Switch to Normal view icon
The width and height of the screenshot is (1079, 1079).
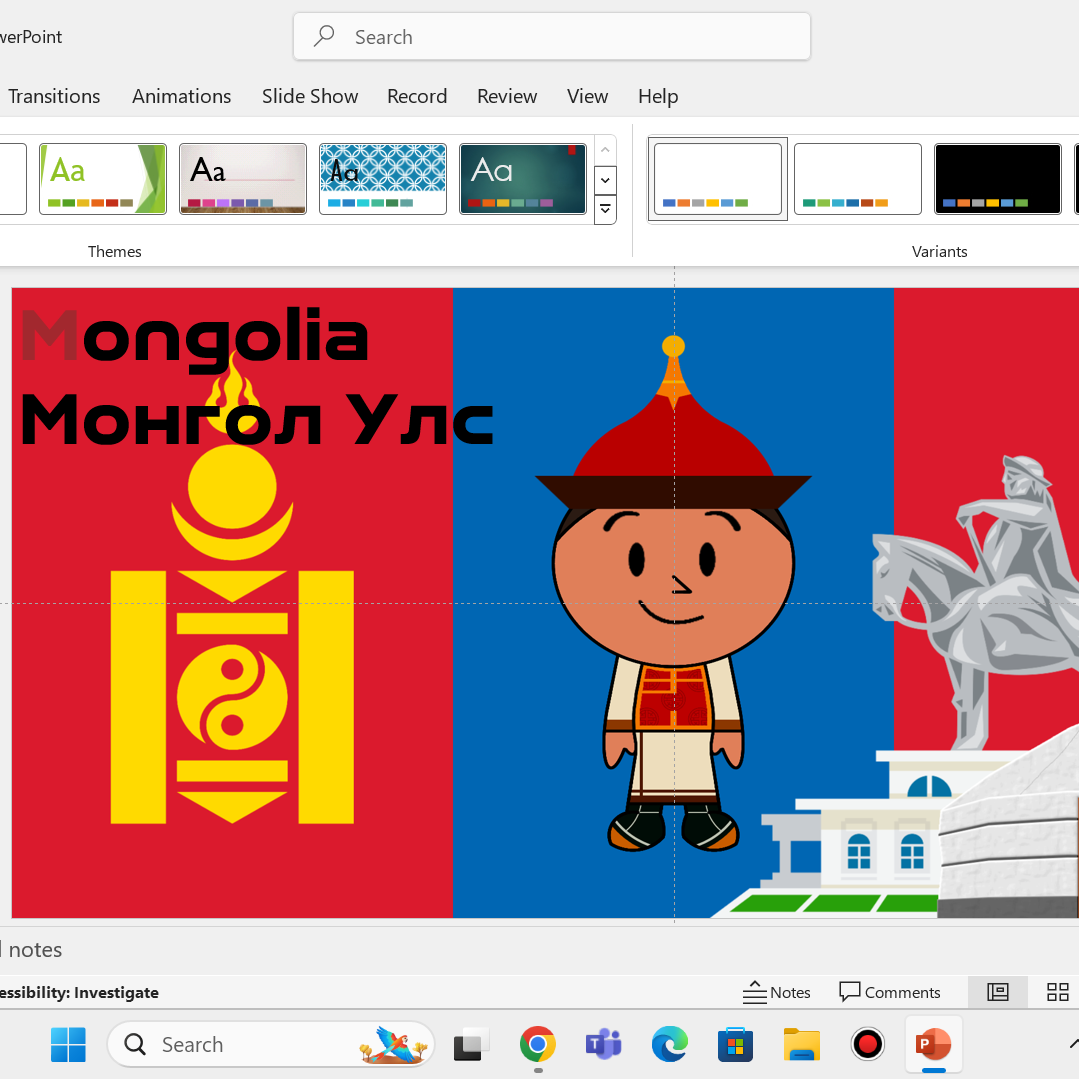[x=997, y=992]
